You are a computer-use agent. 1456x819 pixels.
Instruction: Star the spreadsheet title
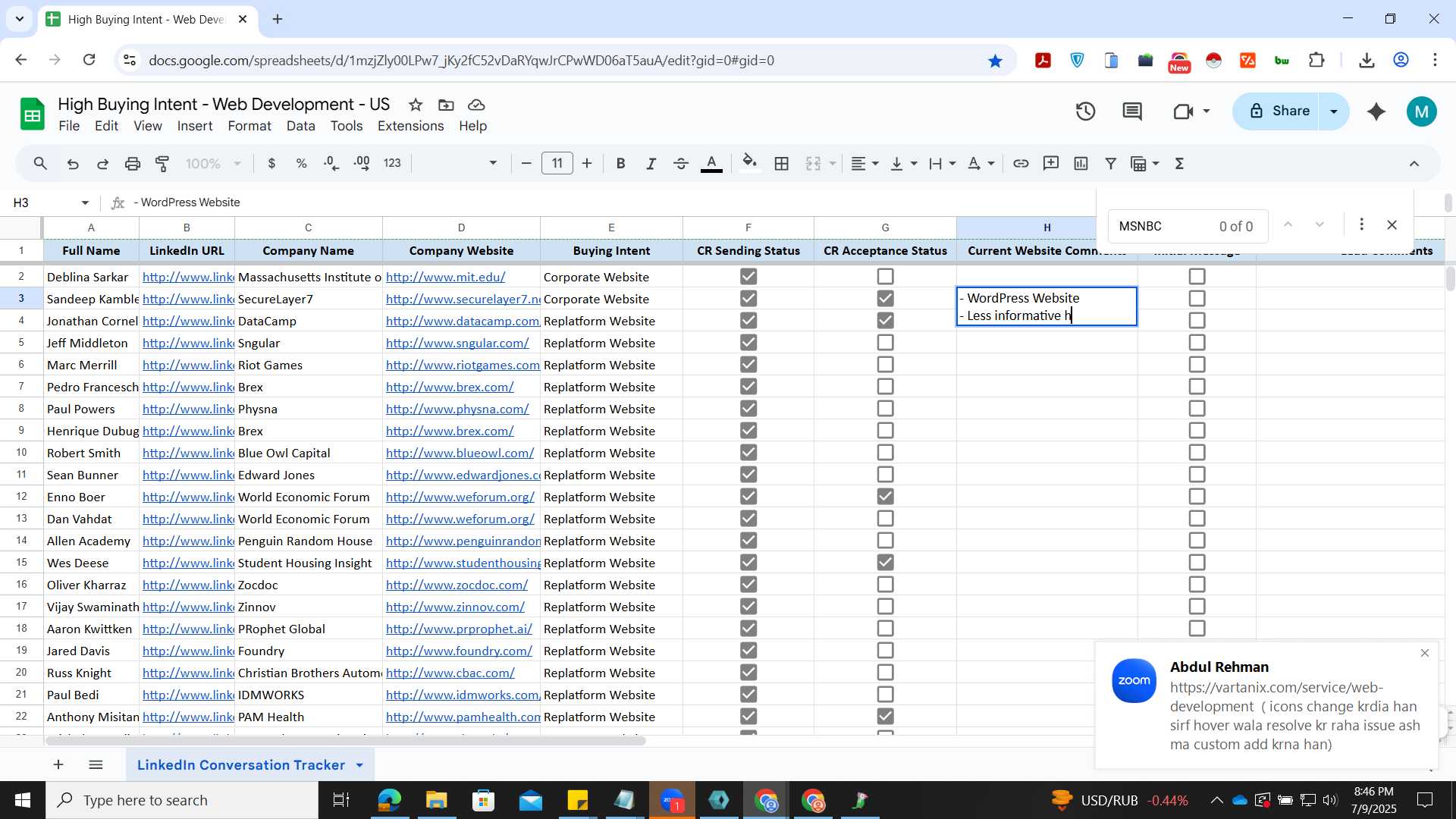click(x=416, y=105)
